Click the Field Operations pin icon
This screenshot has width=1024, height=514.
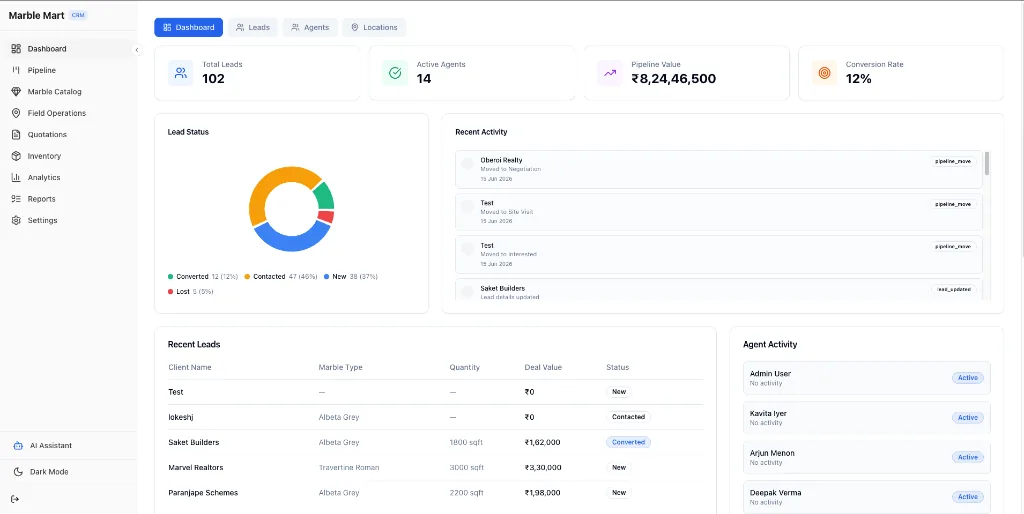coord(16,113)
